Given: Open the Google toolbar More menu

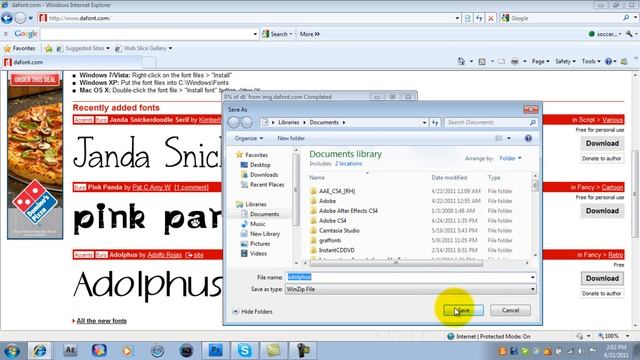Looking at the screenshot, I should click(310, 34).
